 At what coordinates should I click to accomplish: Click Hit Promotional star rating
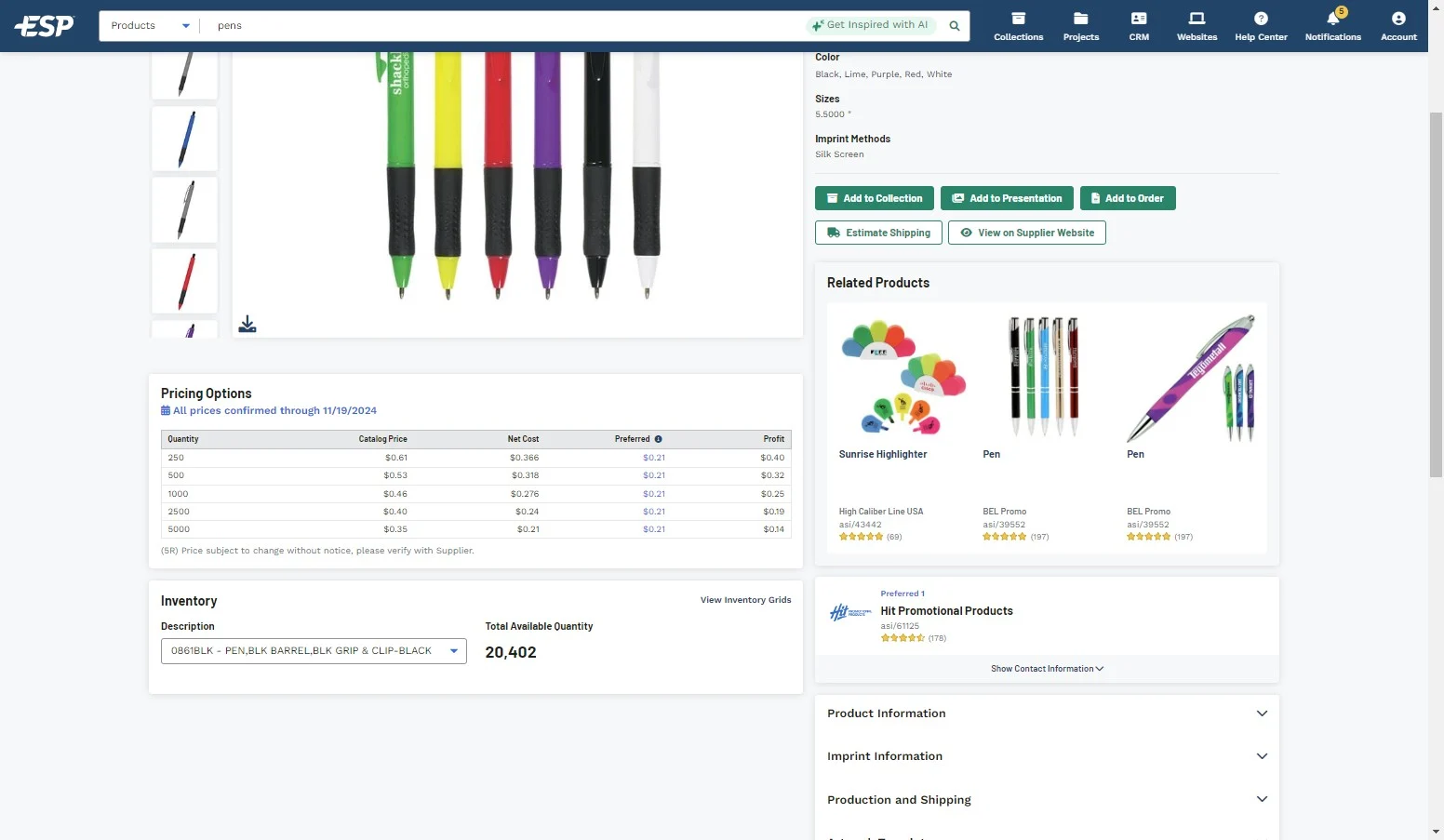(902, 638)
